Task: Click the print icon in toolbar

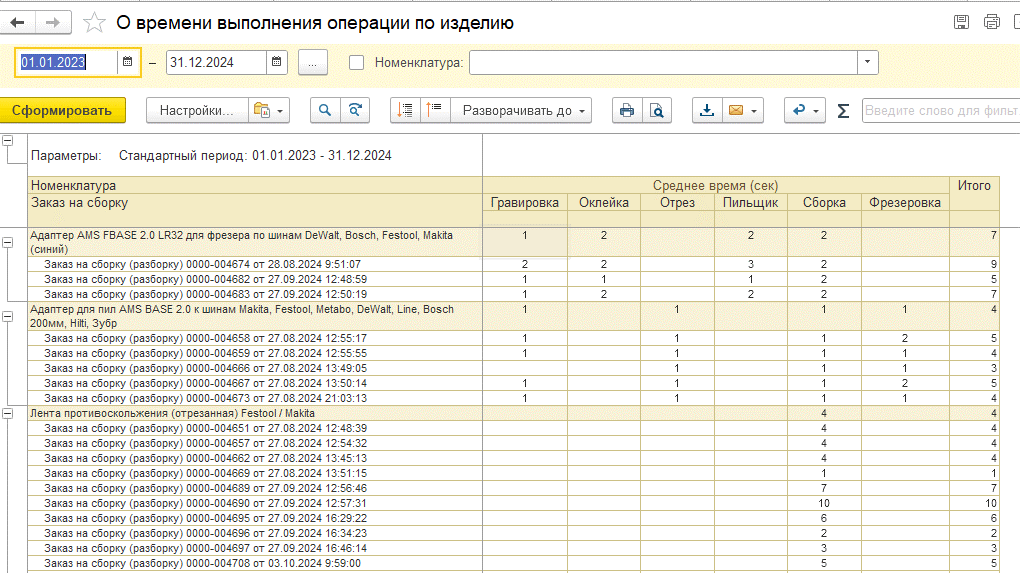Action: click(x=627, y=111)
